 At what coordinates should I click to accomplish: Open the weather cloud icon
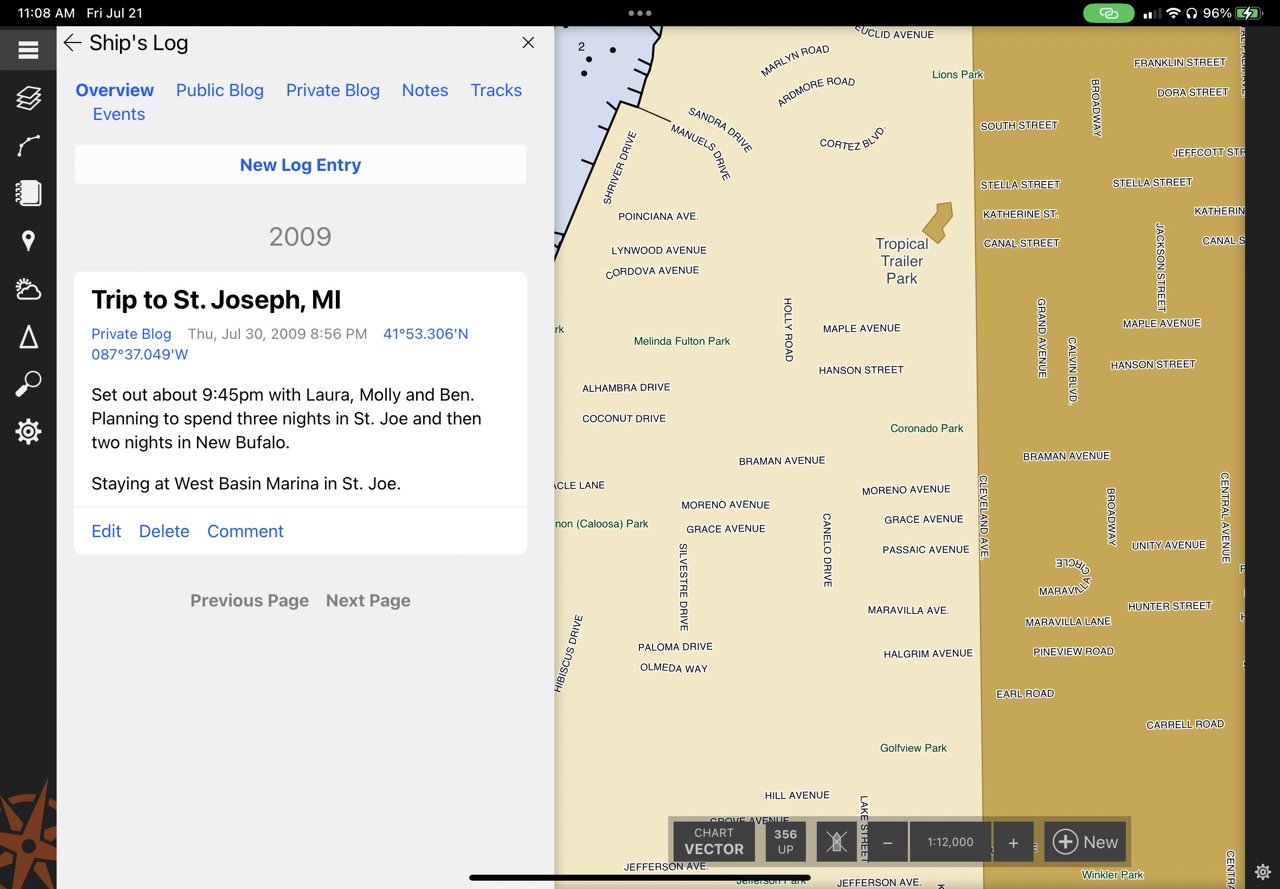[x=28, y=289]
